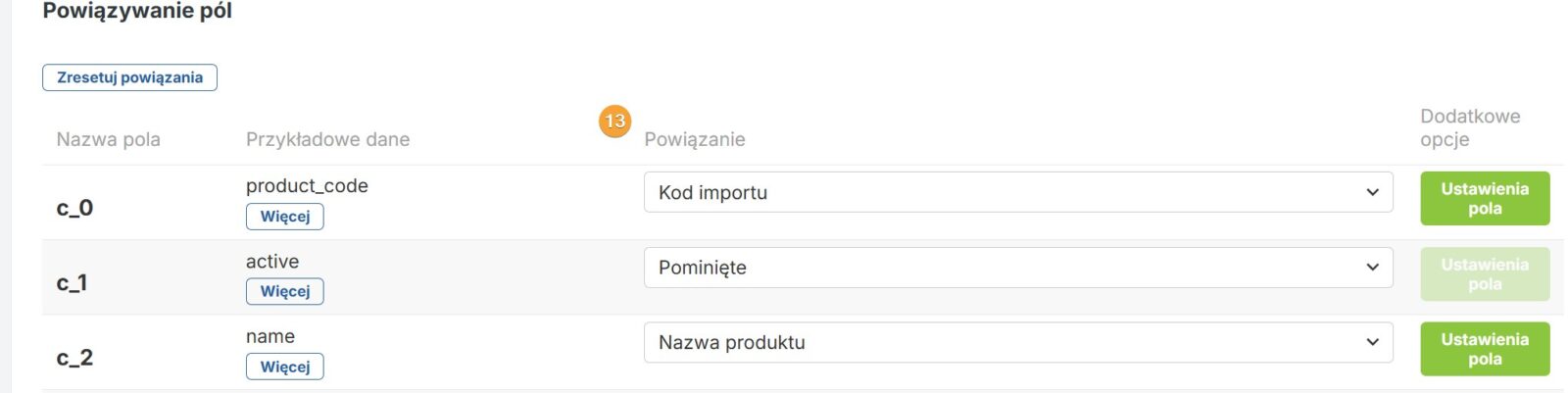Open Ustawienia pola for field c_0
Screen dimensions: 1568x393
[x=1484, y=198]
